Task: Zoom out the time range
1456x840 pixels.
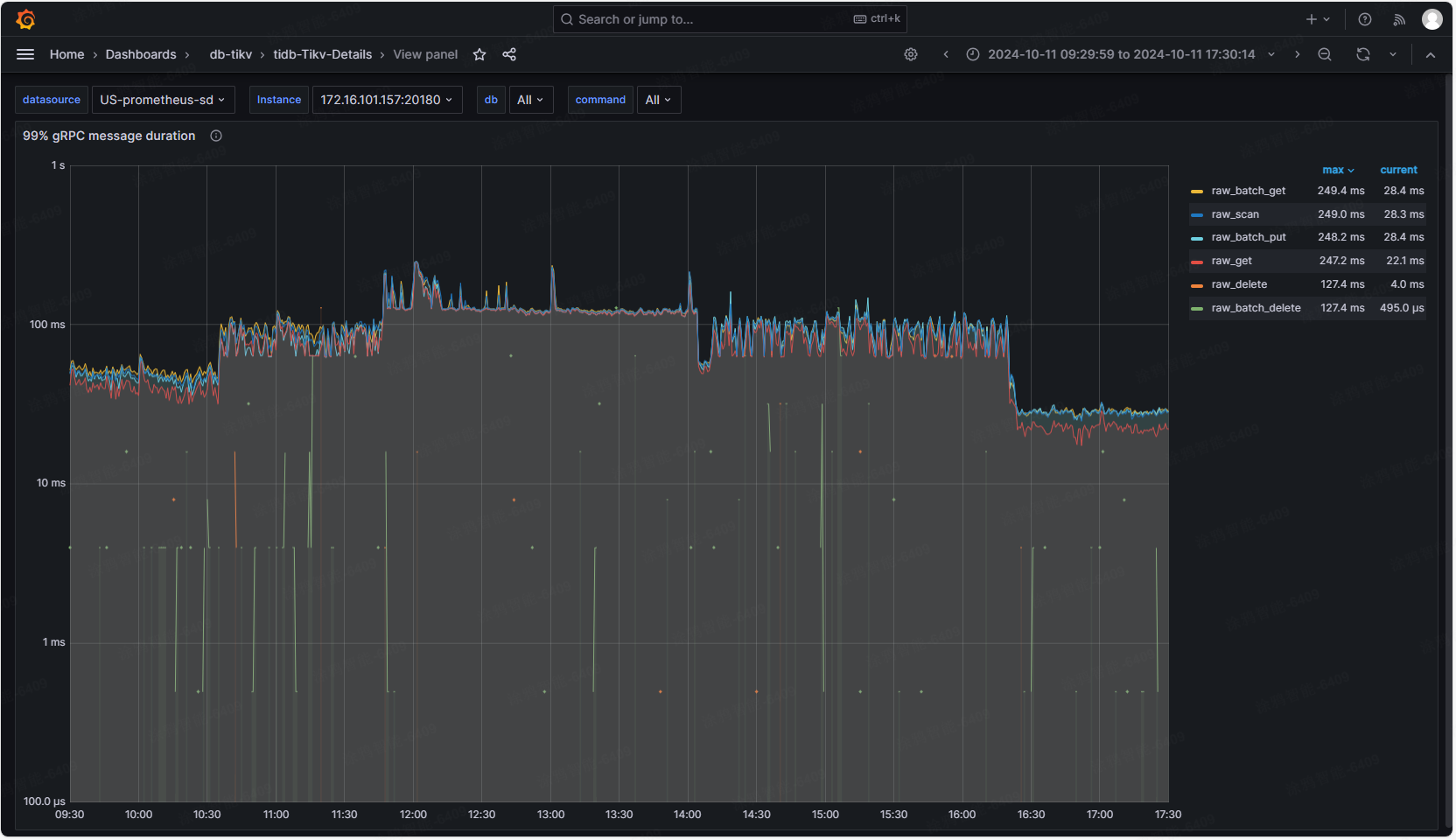Action: coord(1325,54)
